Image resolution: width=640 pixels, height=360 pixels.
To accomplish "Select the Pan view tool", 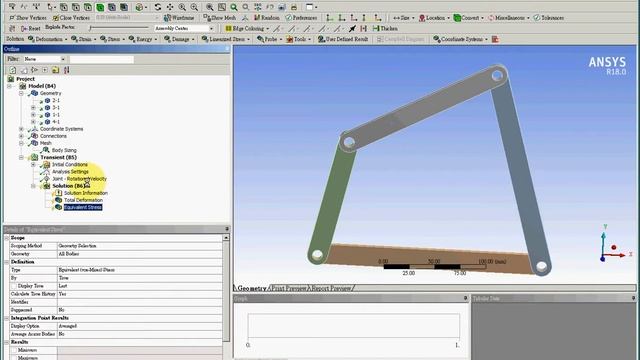I will [170, 7].
